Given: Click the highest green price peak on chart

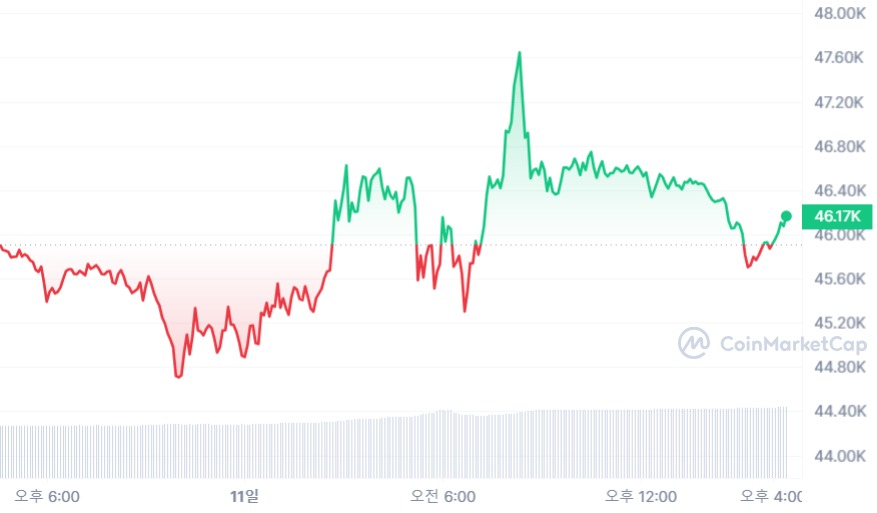Looking at the screenshot, I should tap(520, 53).
